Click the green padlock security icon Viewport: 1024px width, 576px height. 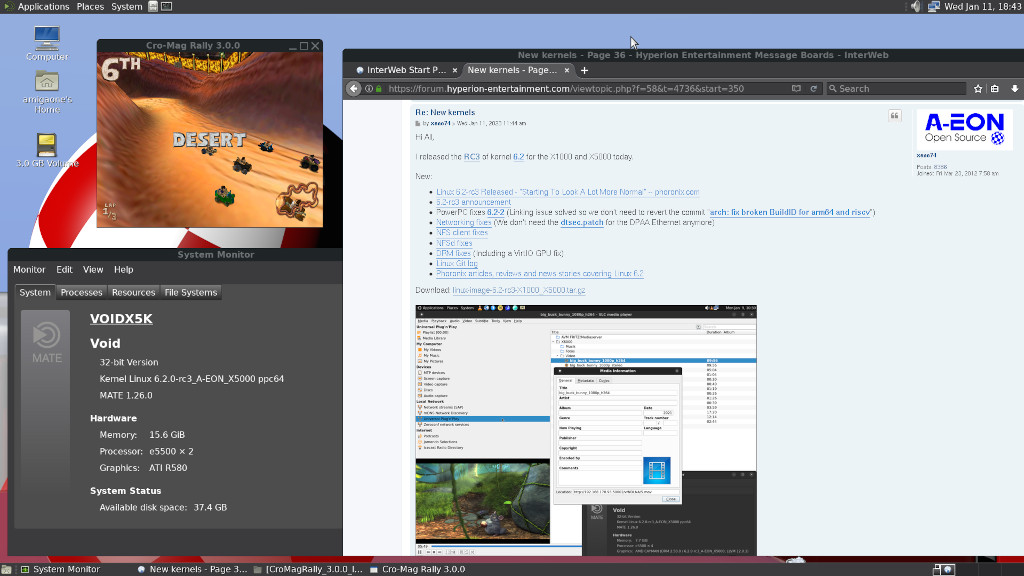point(379,89)
